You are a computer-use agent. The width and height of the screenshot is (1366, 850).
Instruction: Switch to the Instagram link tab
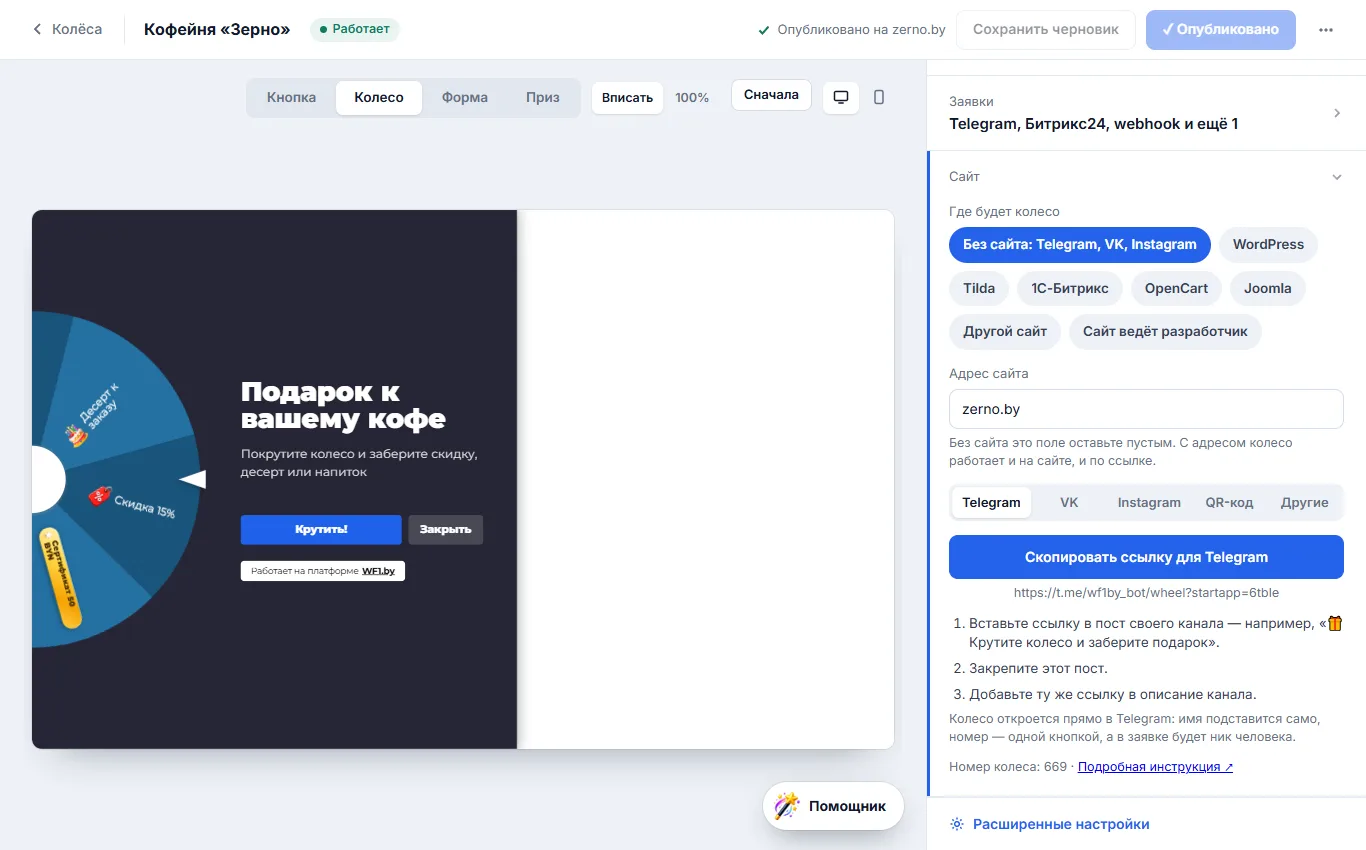(1149, 503)
